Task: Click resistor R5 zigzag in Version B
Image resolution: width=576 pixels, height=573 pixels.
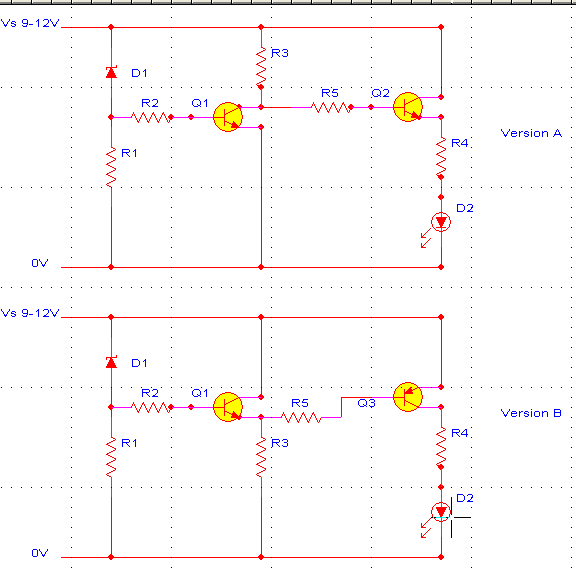Action: click(x=301, y=417)
